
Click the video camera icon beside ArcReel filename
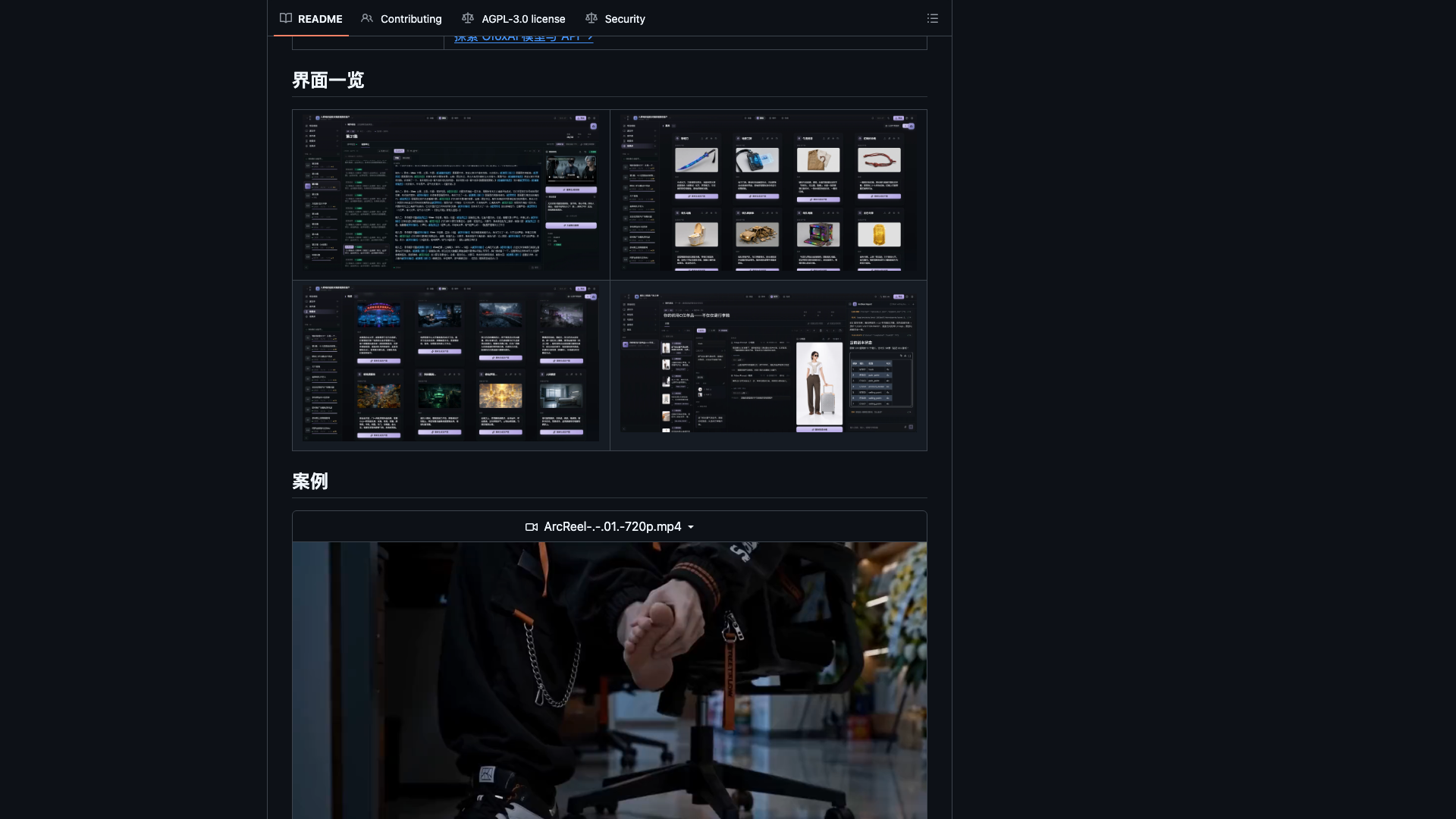532,527
